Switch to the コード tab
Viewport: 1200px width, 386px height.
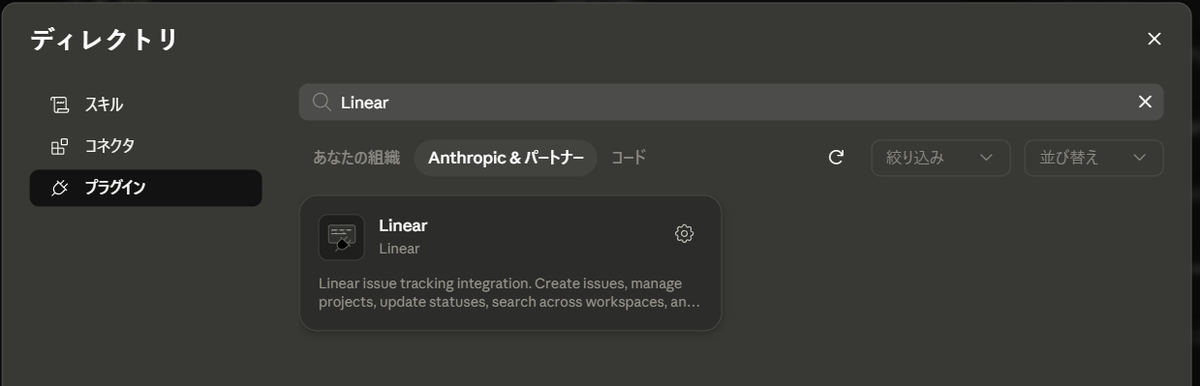coord(629,158)
